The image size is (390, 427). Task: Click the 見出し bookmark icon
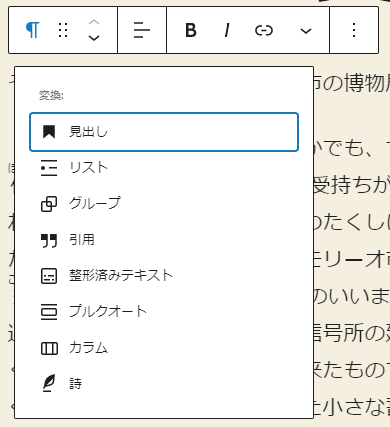tap(49, 132)
